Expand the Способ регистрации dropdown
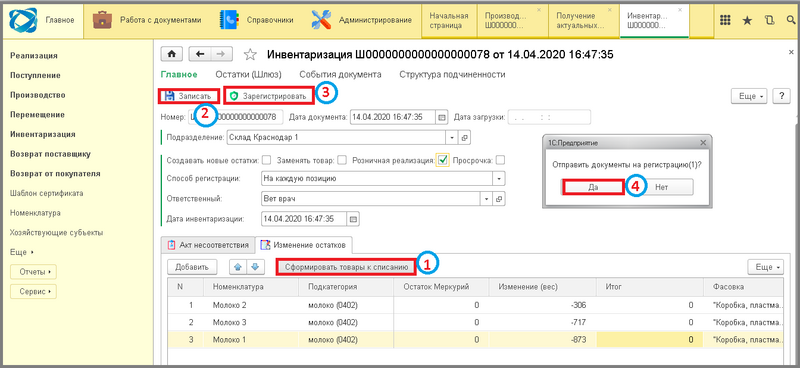The width and height of the screenshot is (800, 368). click(498, 179)
